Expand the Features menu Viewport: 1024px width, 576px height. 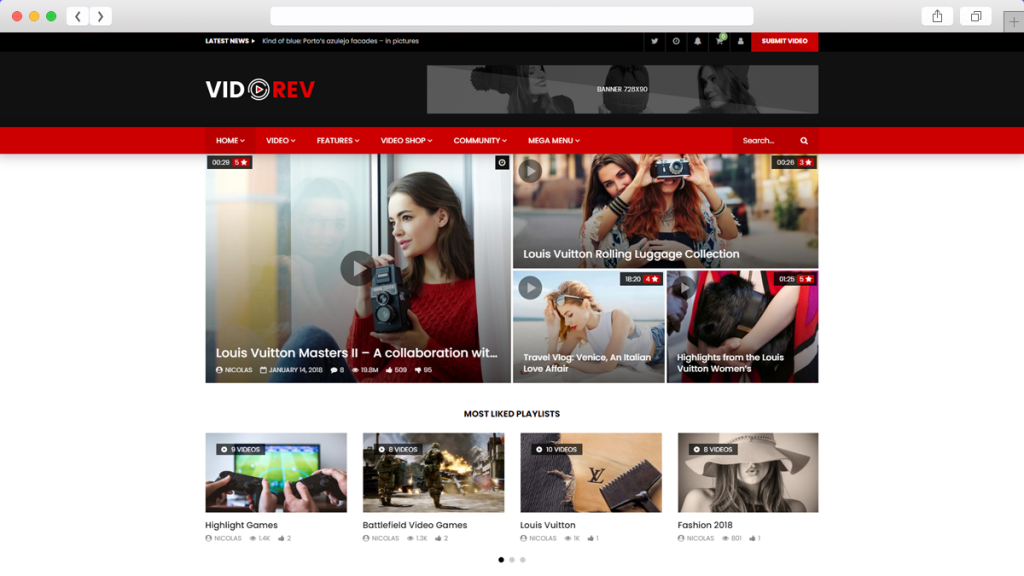338,140
